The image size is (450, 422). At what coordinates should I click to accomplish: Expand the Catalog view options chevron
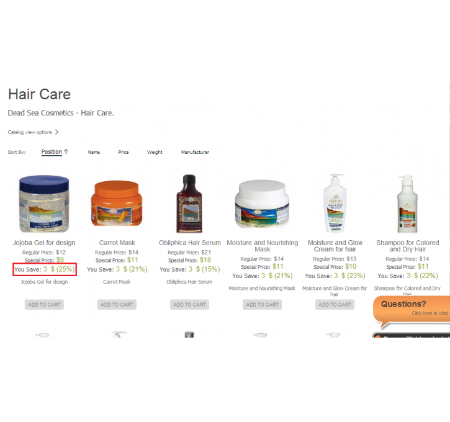coord(57,132)
